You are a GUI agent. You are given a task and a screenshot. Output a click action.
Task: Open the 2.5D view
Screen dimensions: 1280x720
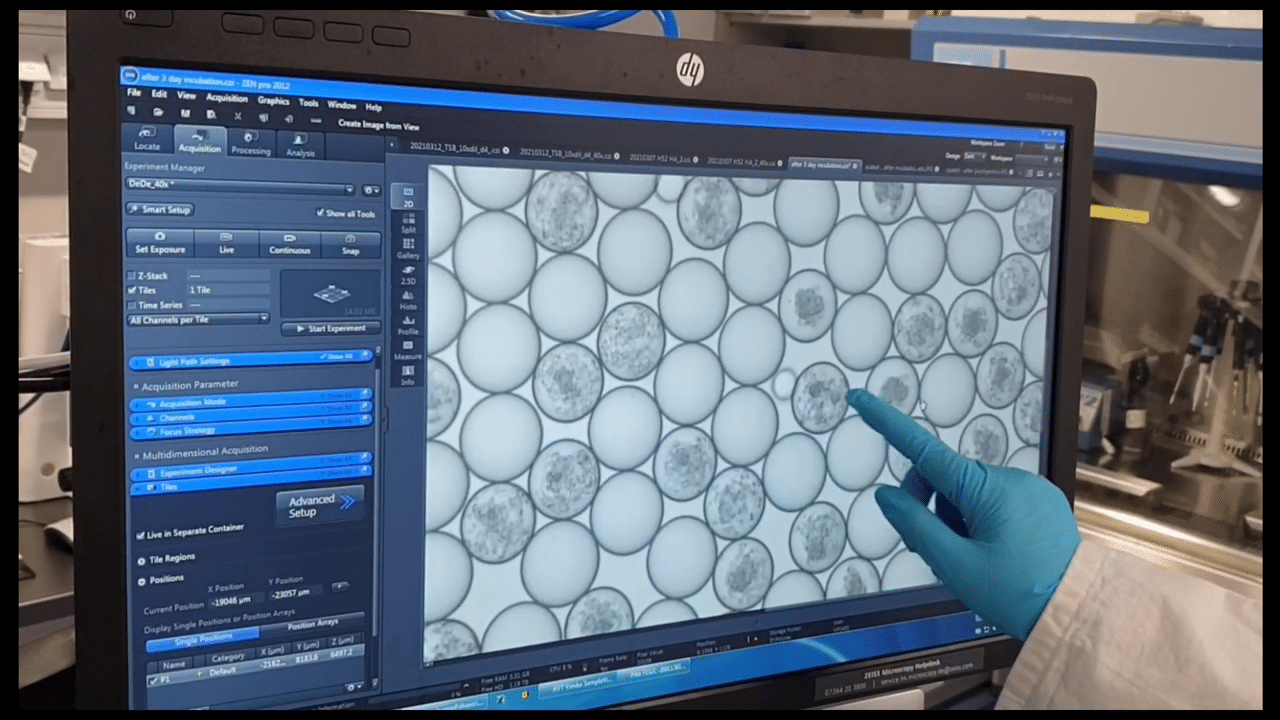[408, 275]
